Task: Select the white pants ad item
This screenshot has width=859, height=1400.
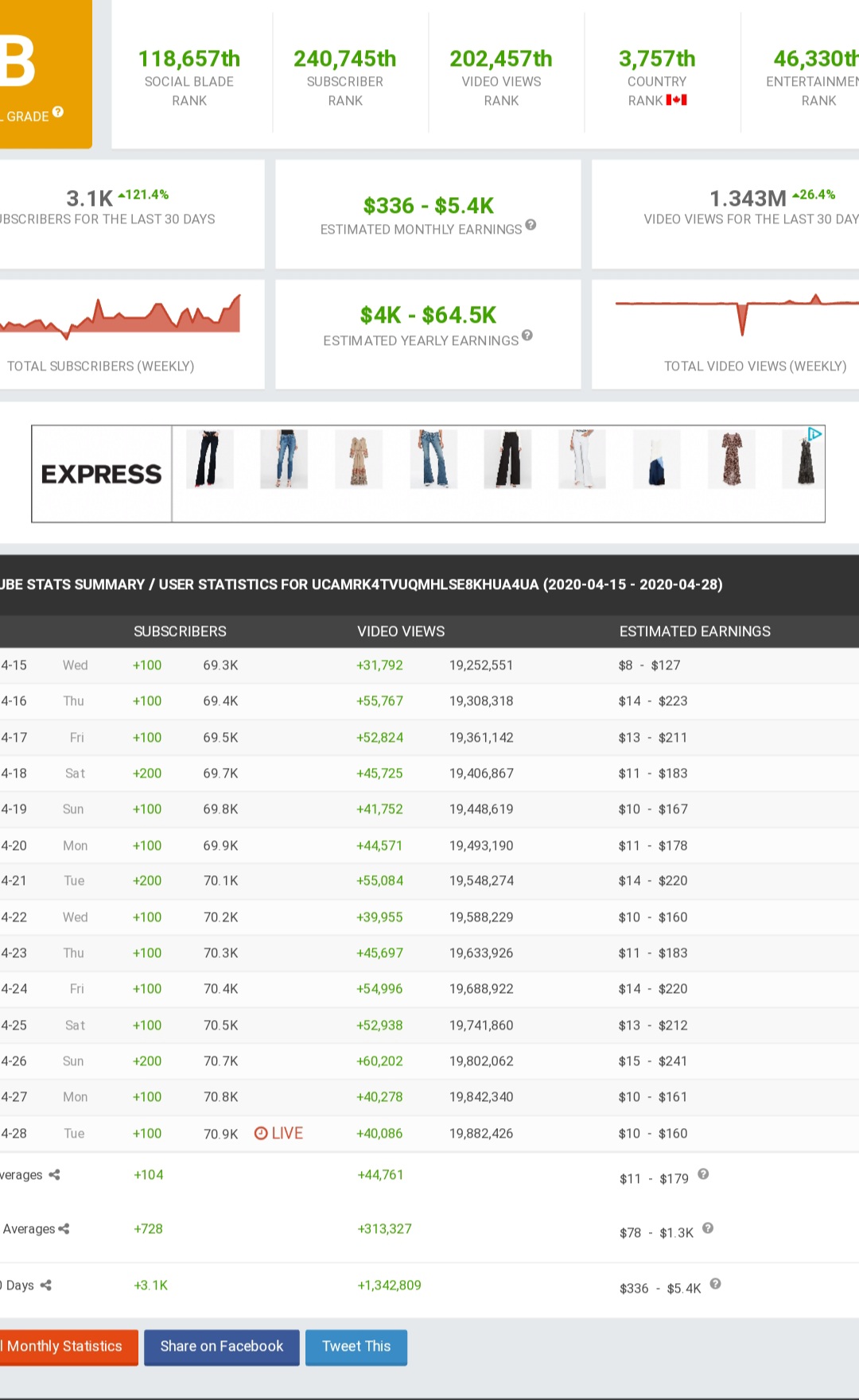Action: coord(582,460)
